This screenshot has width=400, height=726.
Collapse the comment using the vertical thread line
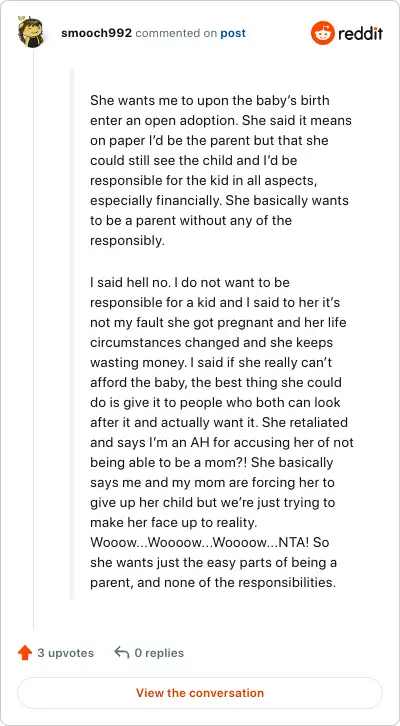pos(33,338)
